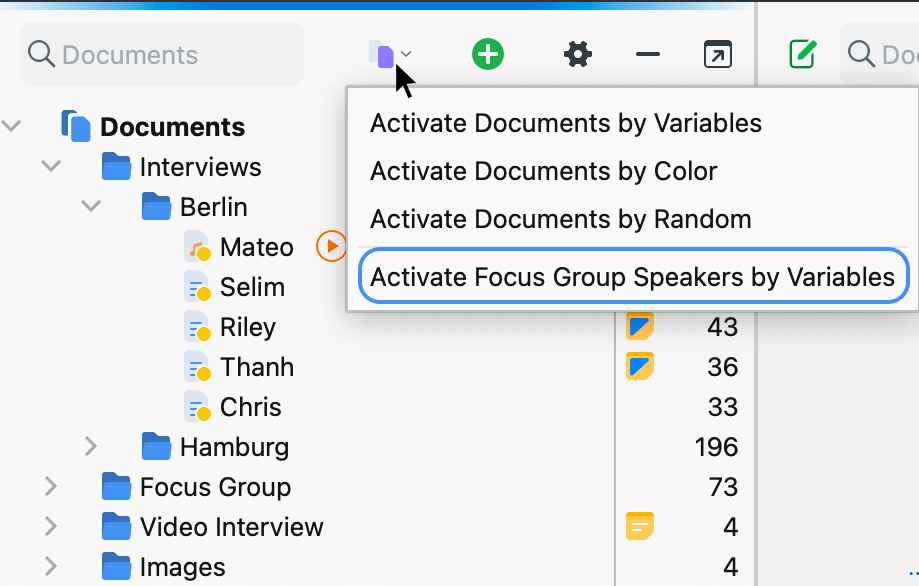919x586 pixels.
Task: Click the count 4 in the Video Interview row
Action: tap(730, 527)
